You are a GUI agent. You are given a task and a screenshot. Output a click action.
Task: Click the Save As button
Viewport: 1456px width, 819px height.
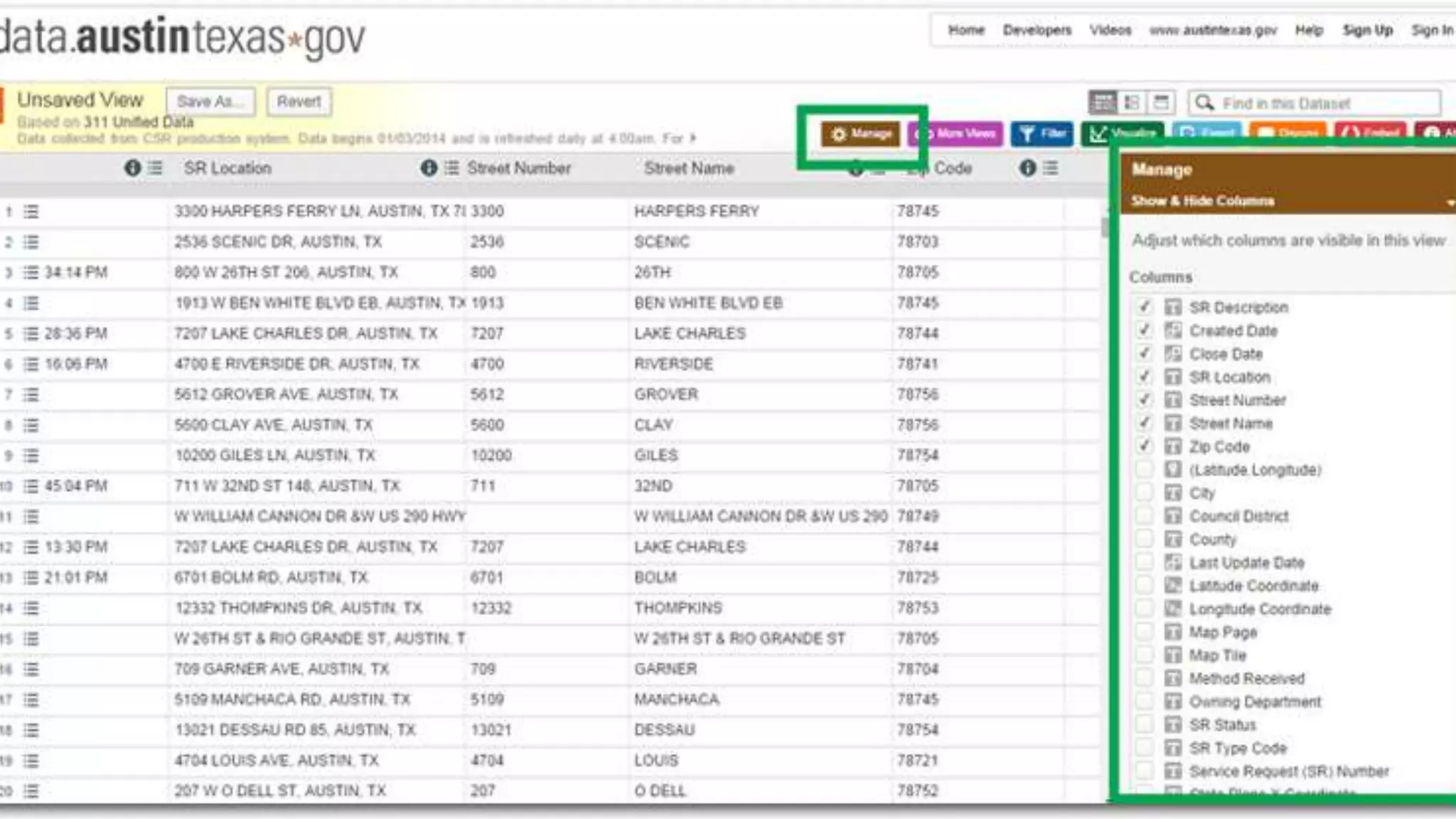click(210, 102)
